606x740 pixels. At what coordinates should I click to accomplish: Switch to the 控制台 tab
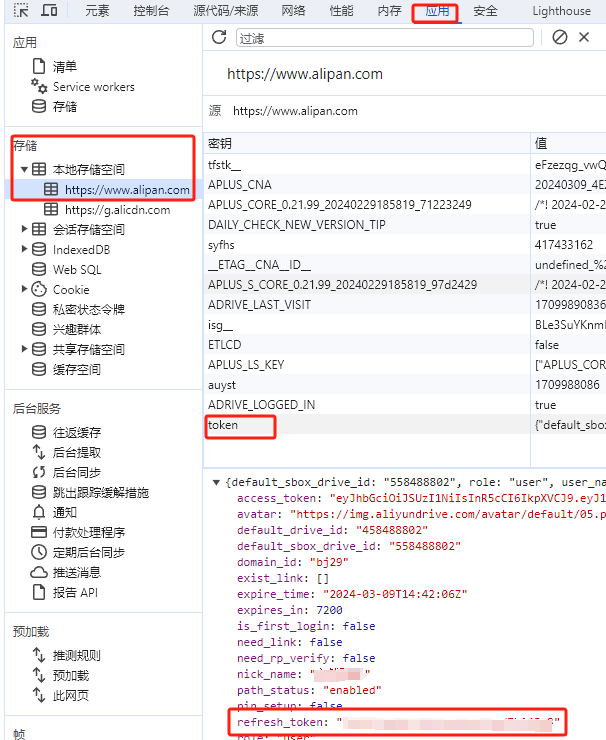coord(151,11)
